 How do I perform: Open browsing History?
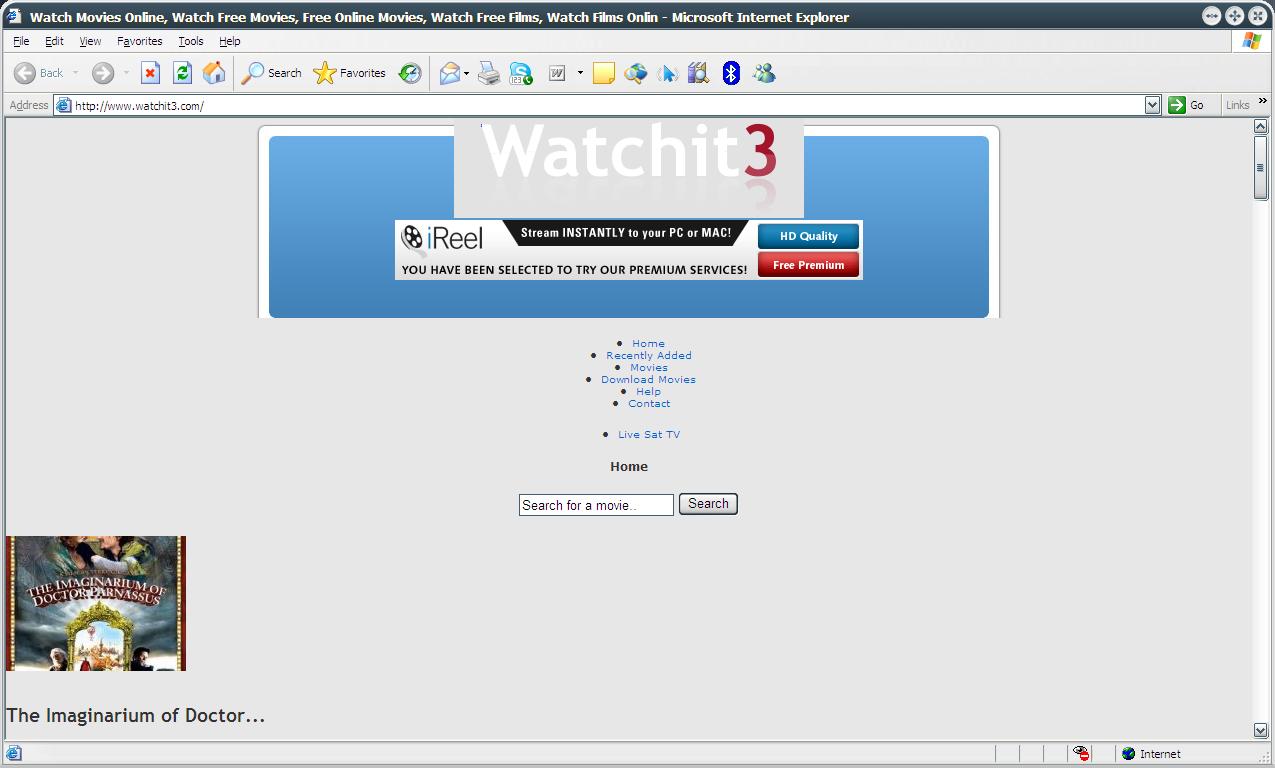click(410, 73)
